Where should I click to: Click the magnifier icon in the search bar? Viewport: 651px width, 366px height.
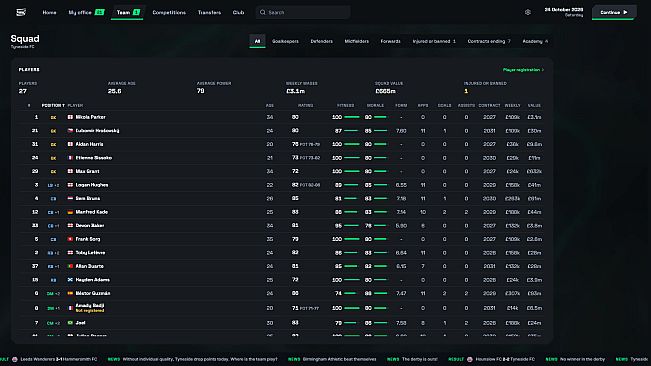coord(262,12)
